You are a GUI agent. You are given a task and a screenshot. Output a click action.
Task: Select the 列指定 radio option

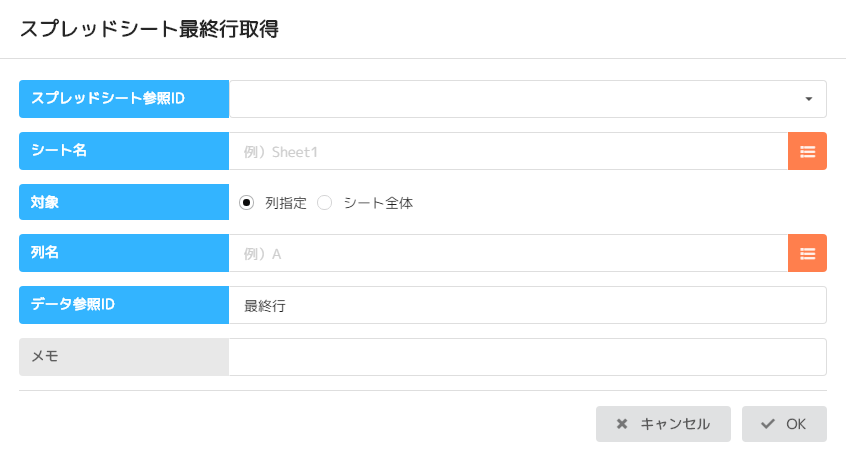(x=247, y=202)
